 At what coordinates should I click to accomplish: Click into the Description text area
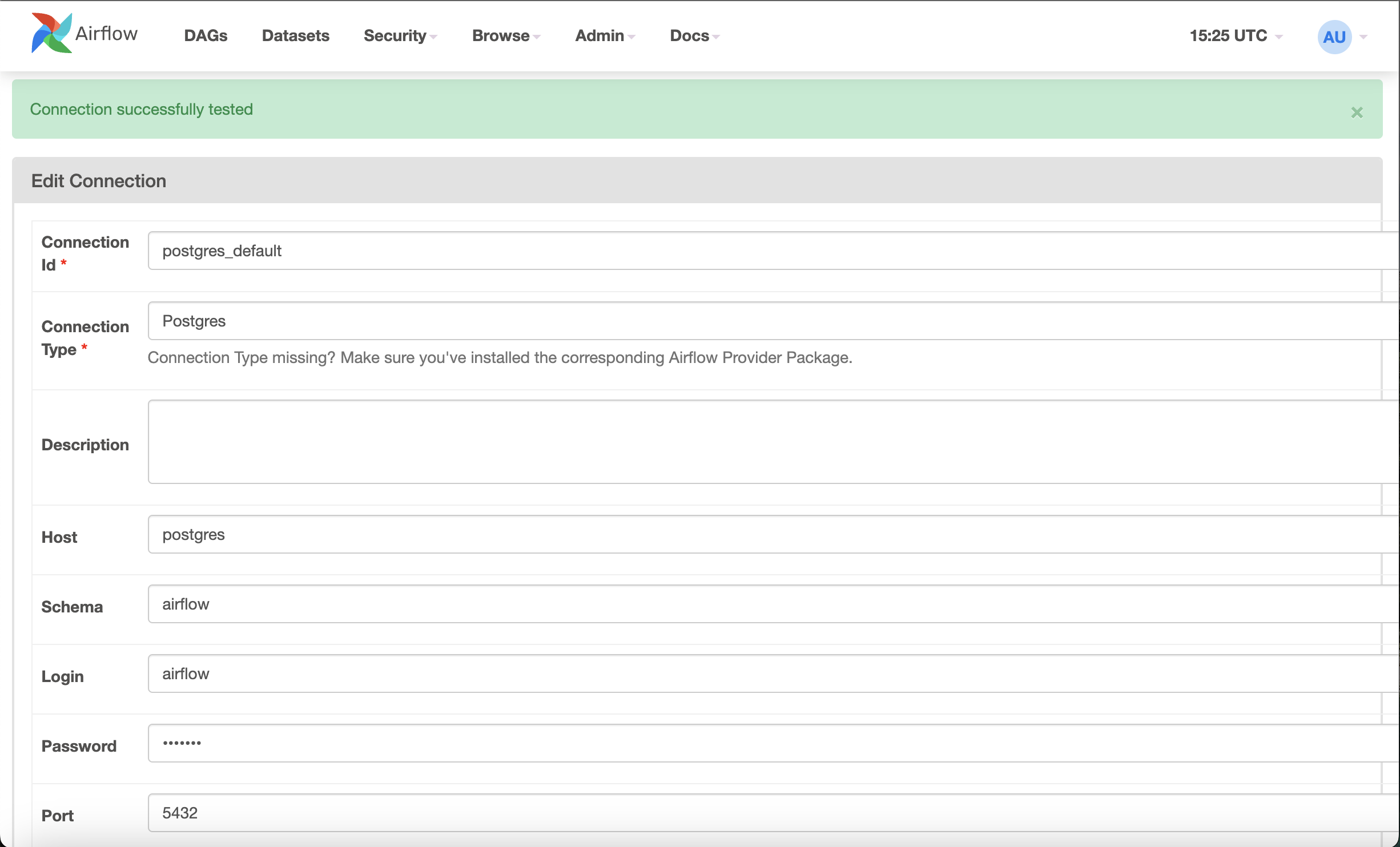774,442
